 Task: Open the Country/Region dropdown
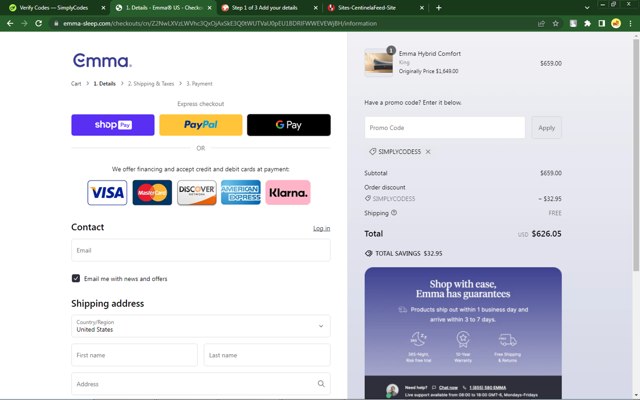coord(201,326)
